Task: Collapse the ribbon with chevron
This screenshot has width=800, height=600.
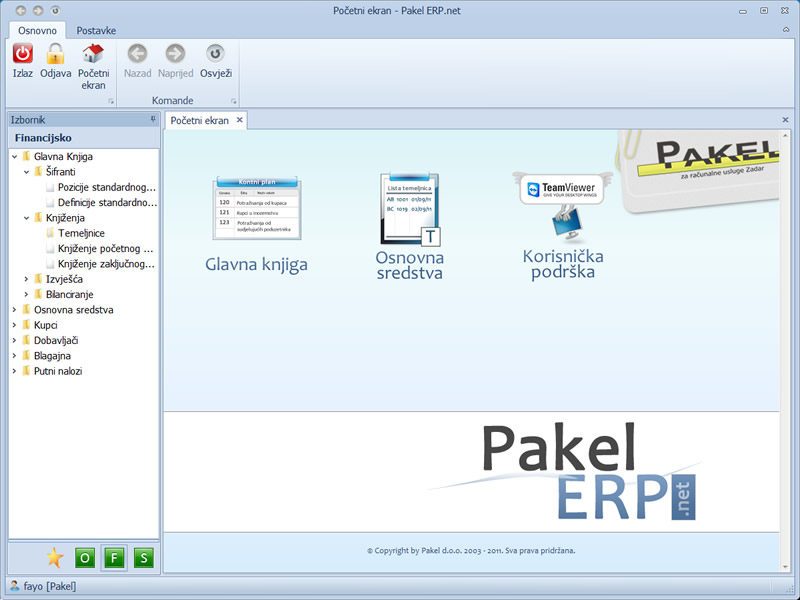Action: tap(786, 30)
